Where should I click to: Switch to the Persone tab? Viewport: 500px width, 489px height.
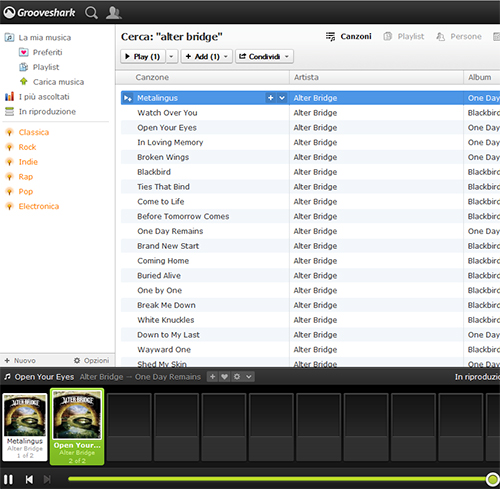(459, 36)
